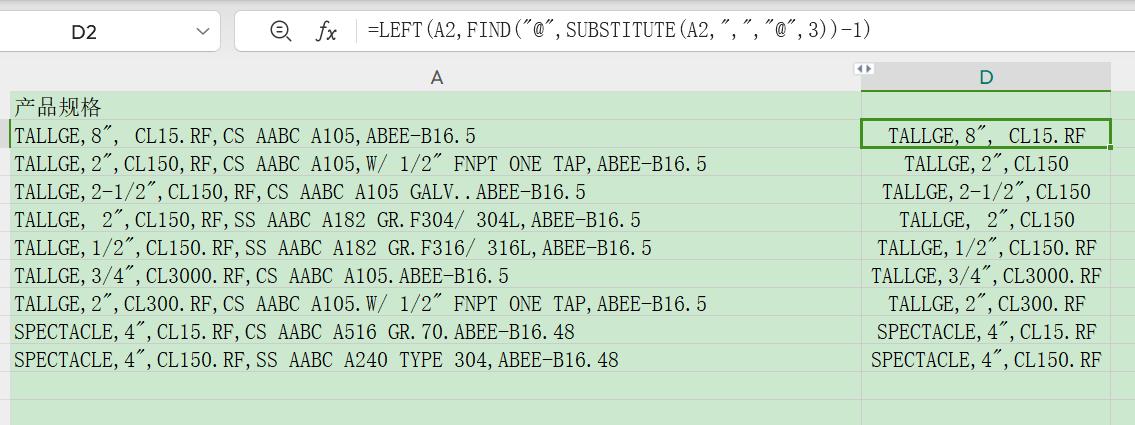Select cell with GR.F316/ 316L text

(x=436, y=247)
